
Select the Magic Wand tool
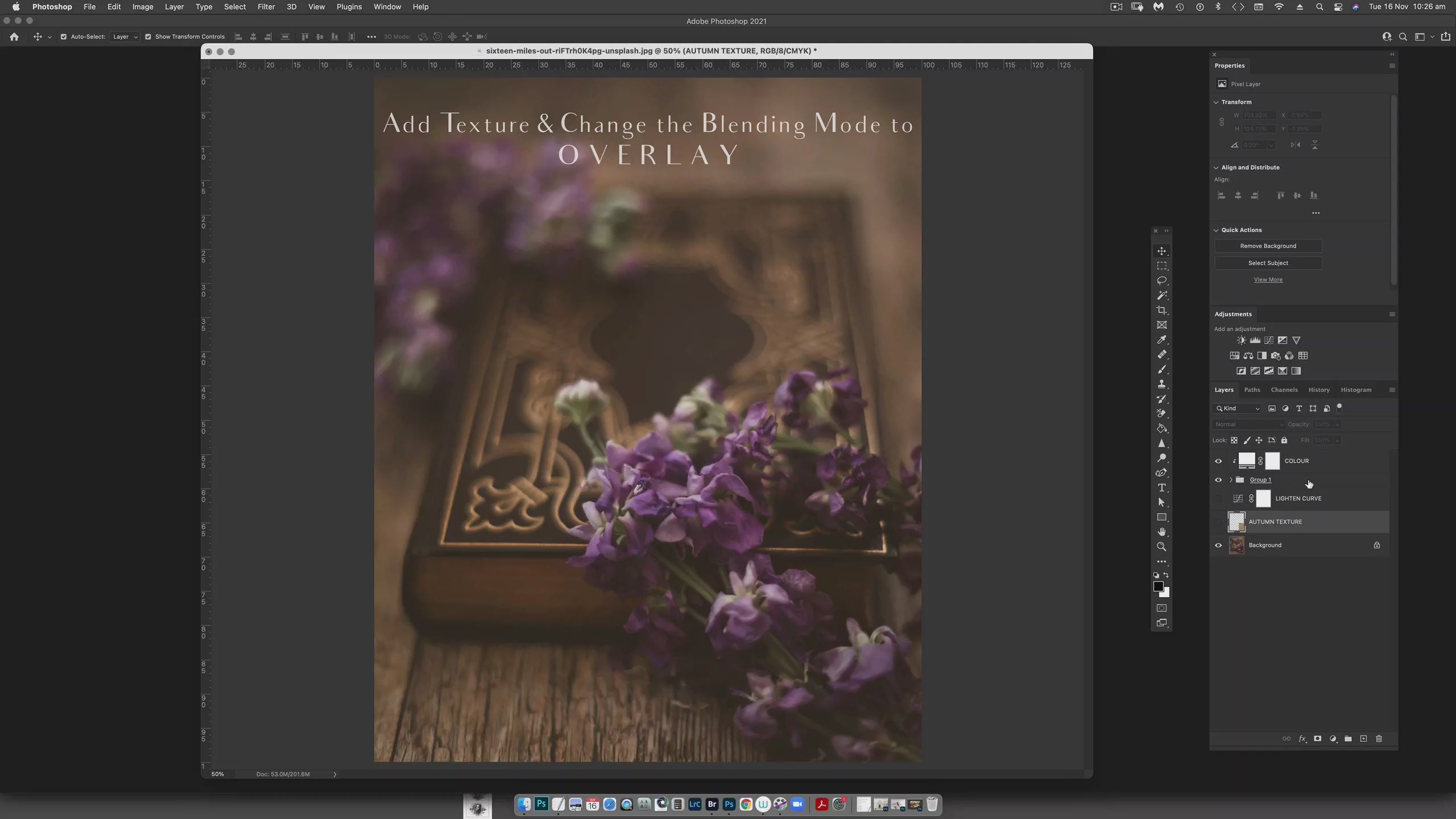[1161, 296]
